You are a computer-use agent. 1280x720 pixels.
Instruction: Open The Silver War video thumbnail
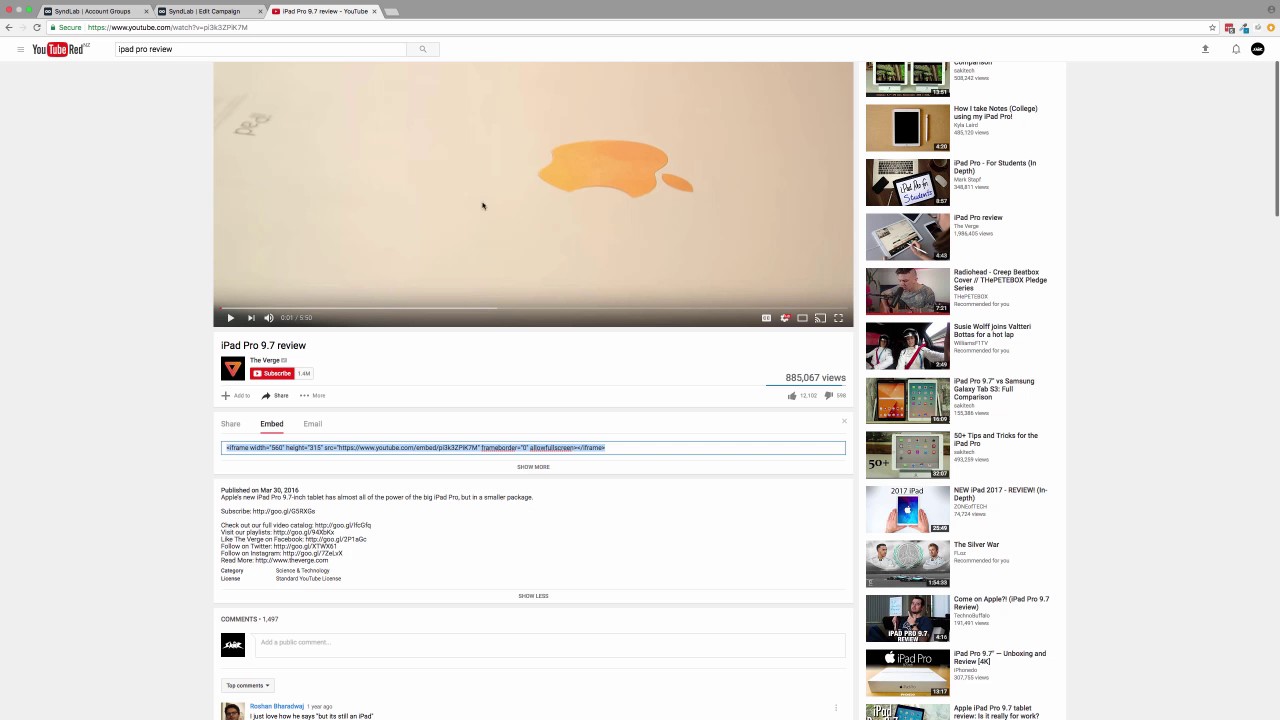point(908,564)
